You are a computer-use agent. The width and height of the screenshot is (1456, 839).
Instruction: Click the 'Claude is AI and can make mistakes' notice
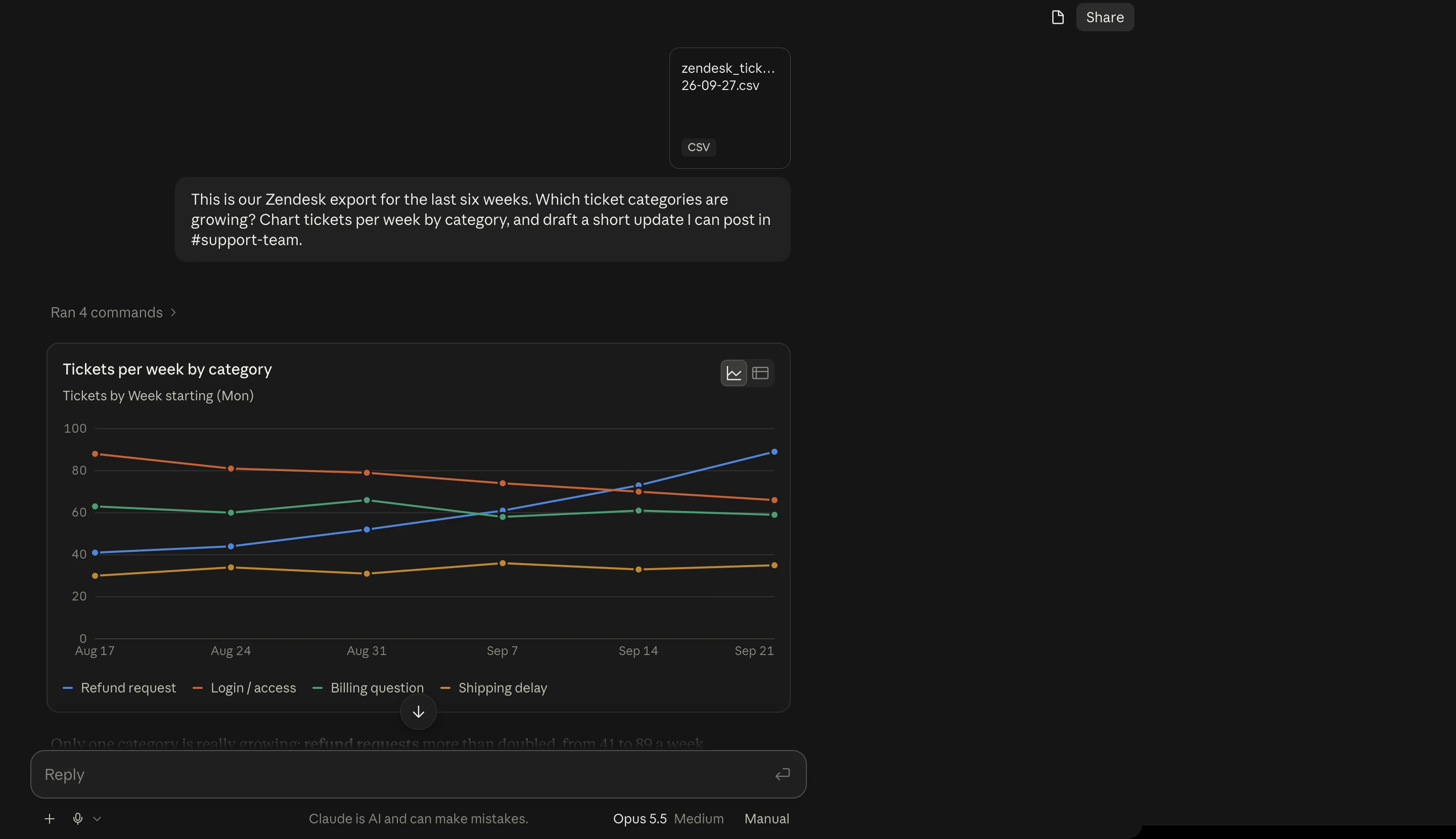click(418, 818)
